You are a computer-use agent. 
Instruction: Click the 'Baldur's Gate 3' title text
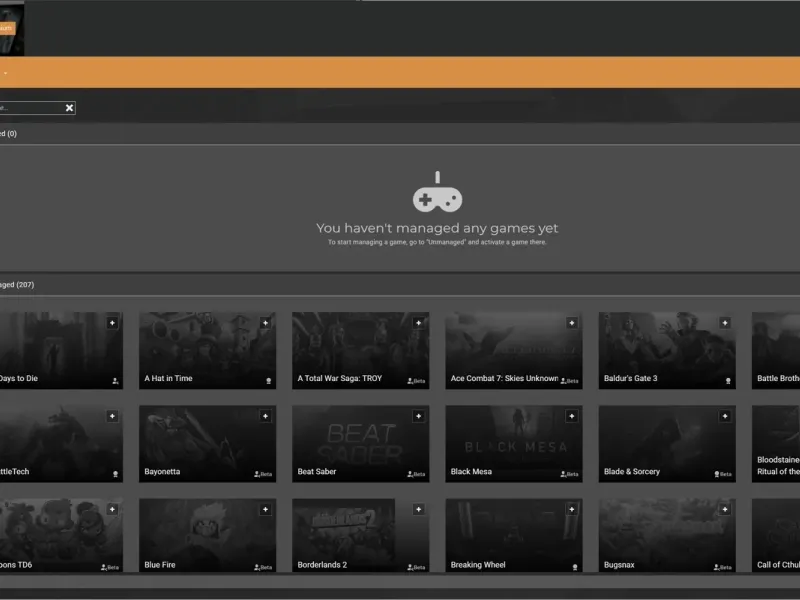(x=631, y=378)
